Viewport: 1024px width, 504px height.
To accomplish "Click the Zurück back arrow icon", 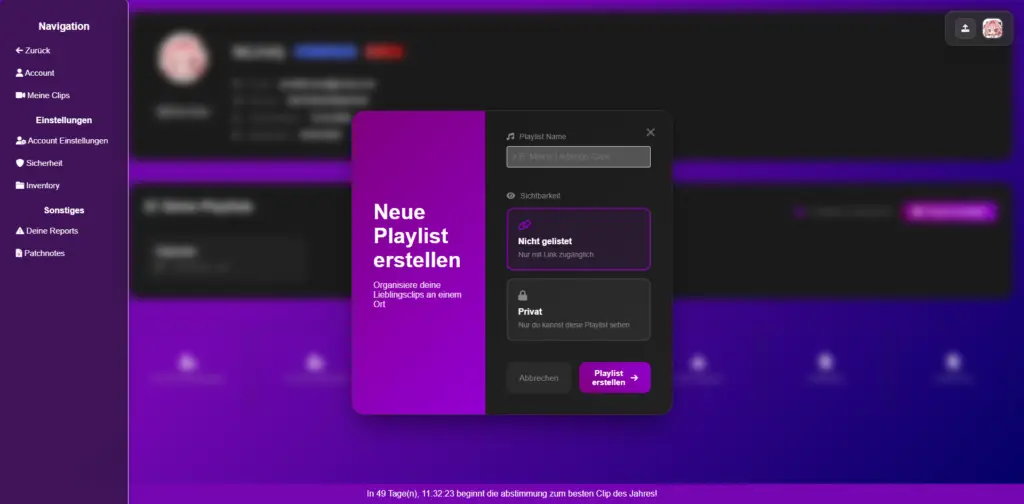I will [x=19, y=50].
